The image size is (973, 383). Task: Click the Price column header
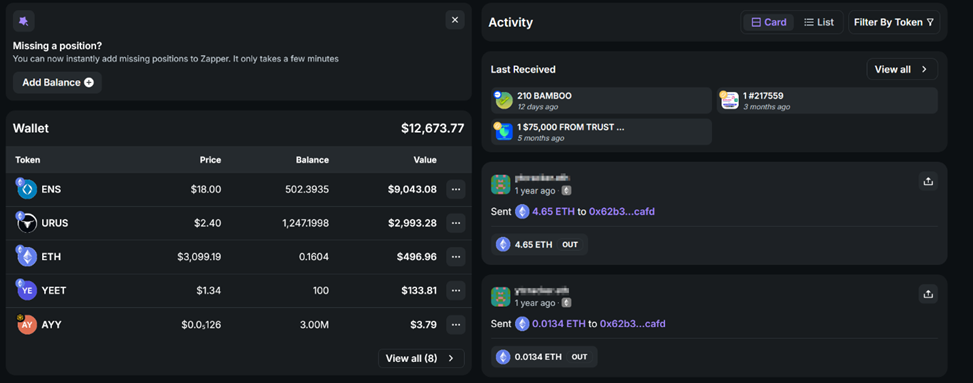pyautogui.click(x=210, y=160)
